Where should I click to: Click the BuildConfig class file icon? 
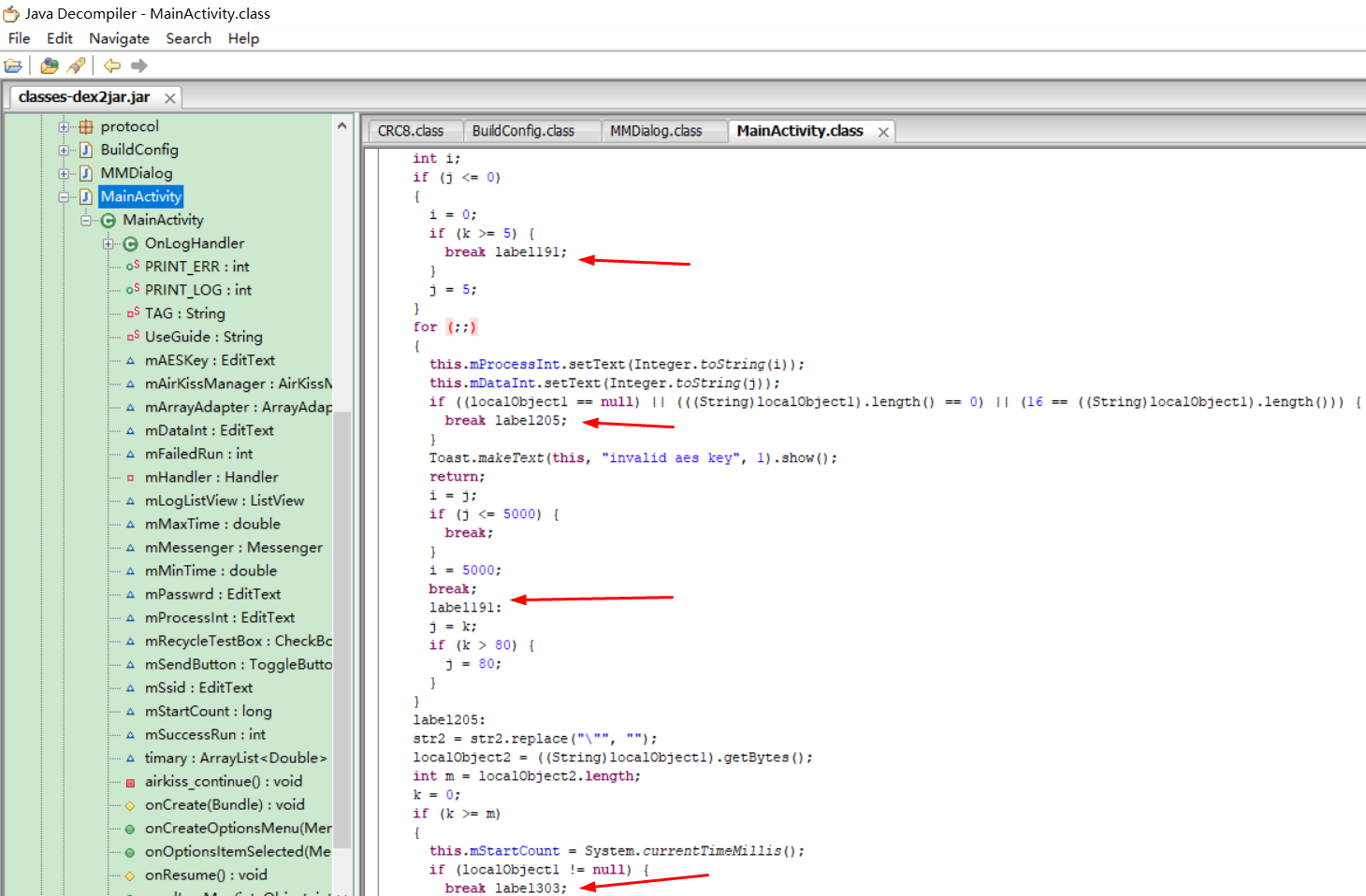point(86,150)
